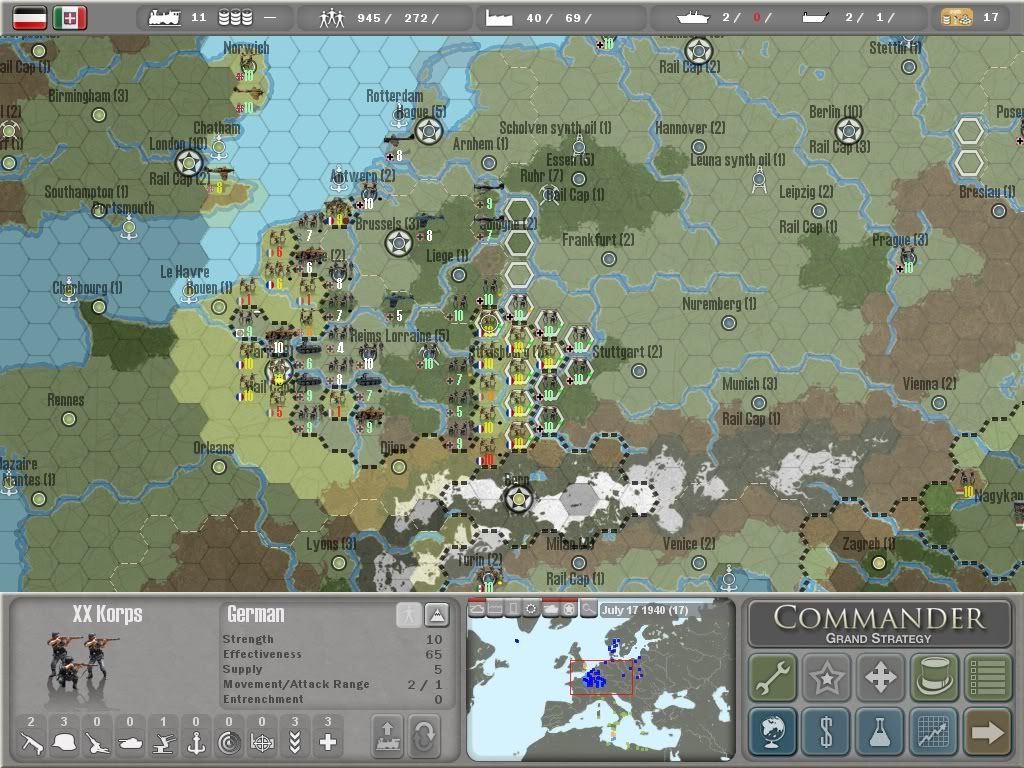Select the artillery cannon stat icon
The image size is (1024, 768).
click(x=97, y=735)
